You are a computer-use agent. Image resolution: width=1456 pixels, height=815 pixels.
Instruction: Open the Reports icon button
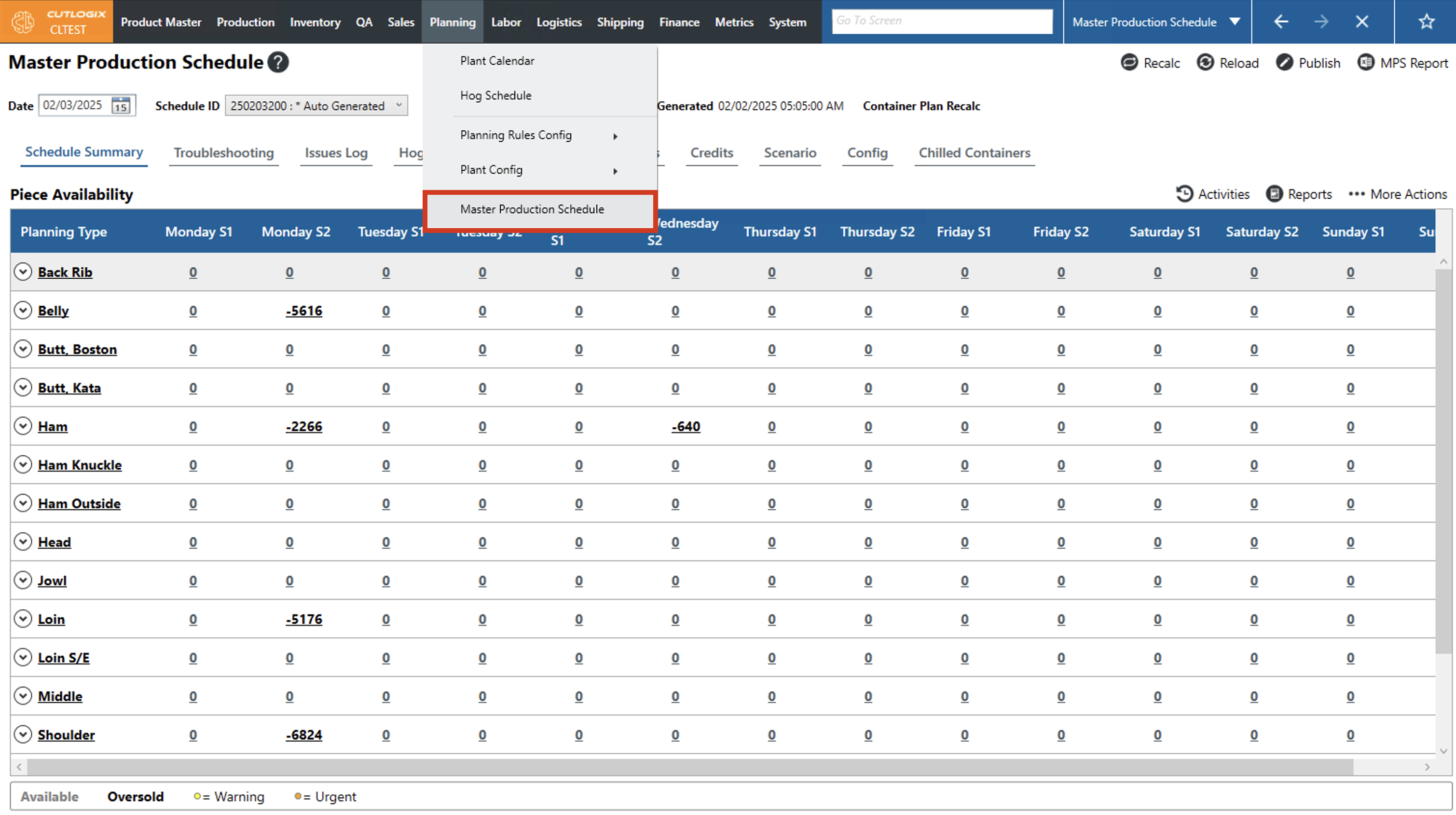point(1274,194)
